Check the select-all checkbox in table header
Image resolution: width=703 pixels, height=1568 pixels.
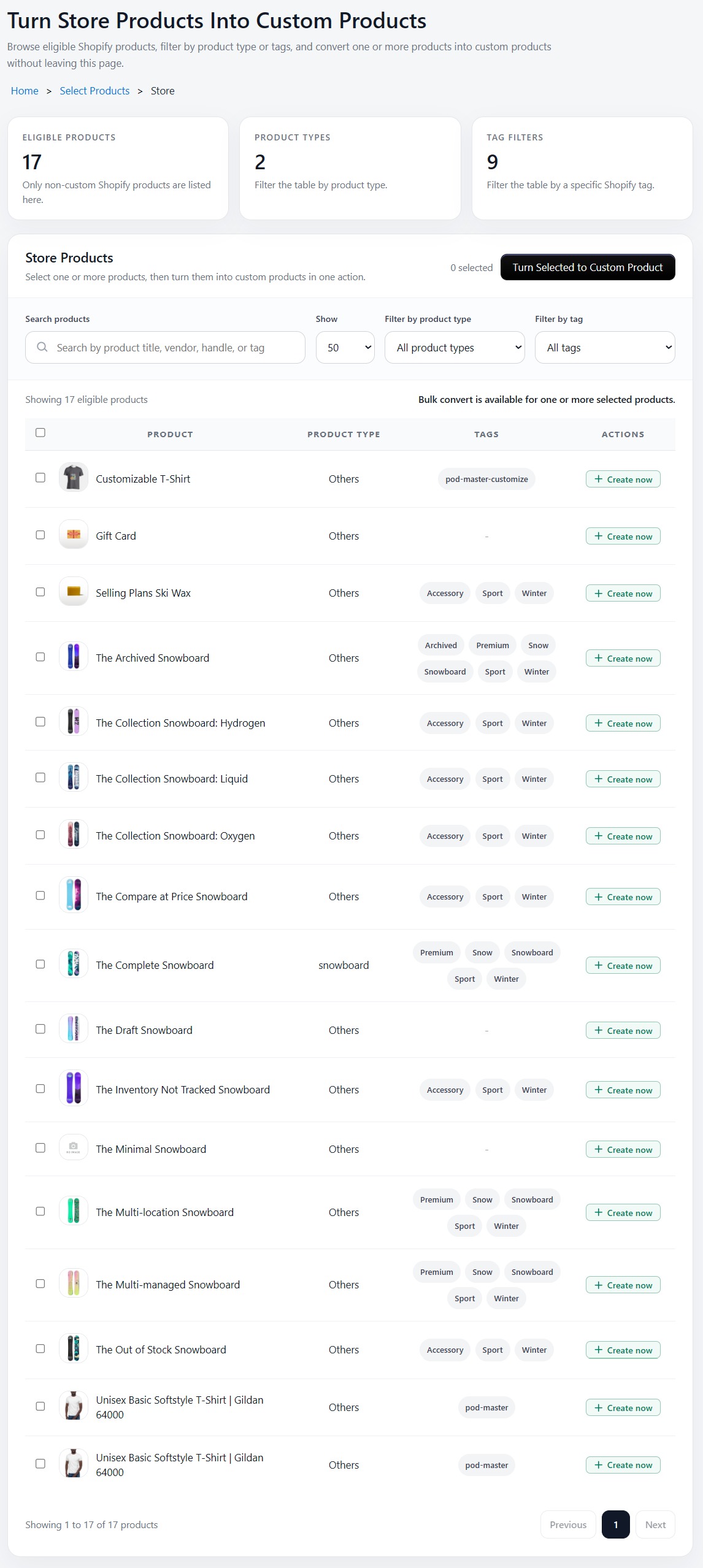click(x=40, y=433)
